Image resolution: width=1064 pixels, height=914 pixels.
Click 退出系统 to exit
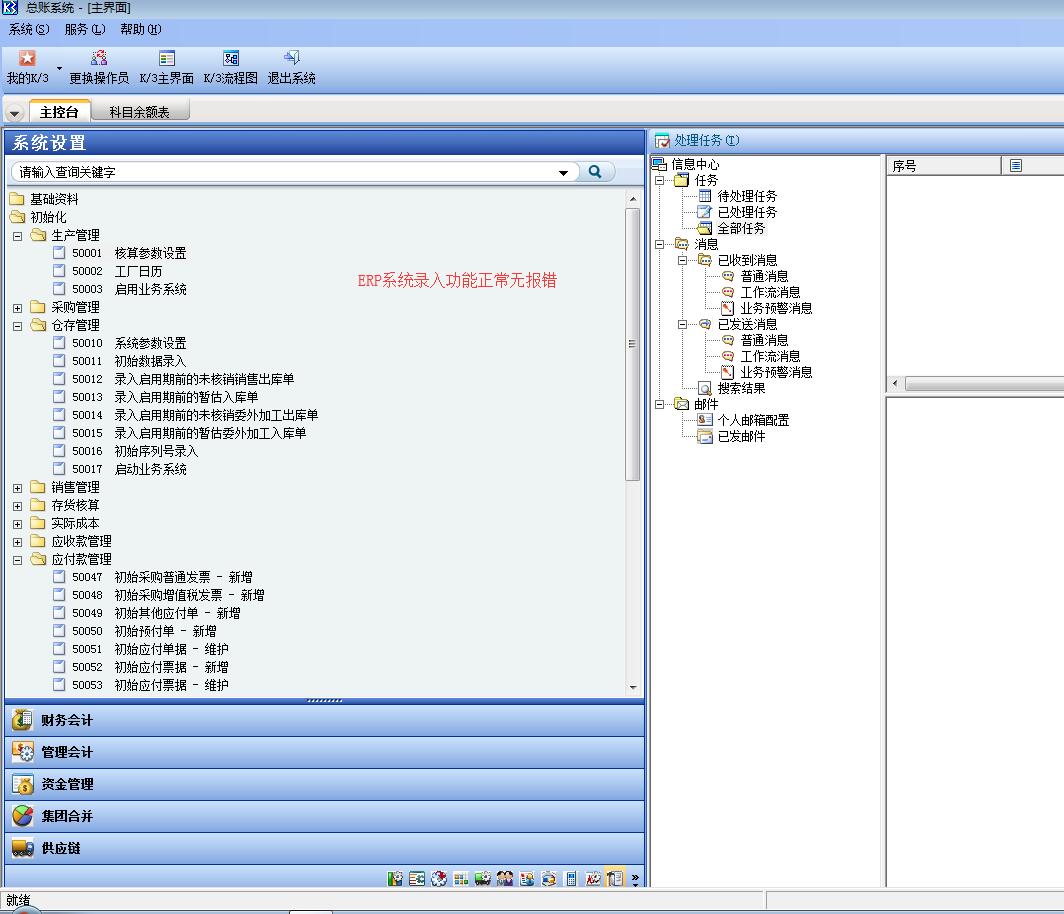[x=292, y=67]
